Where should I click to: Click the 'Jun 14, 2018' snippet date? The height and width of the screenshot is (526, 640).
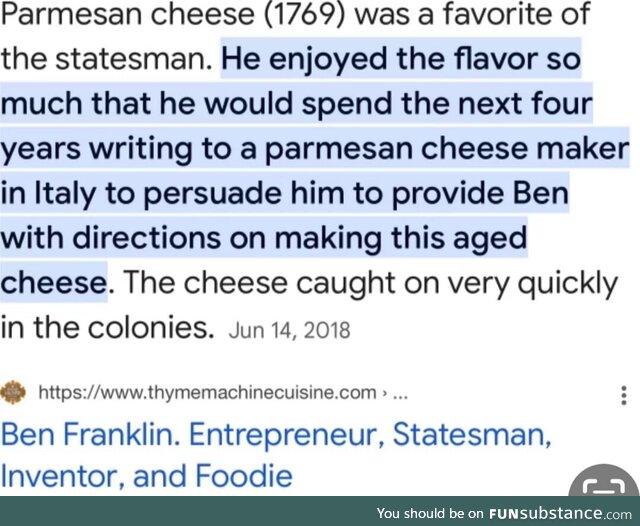coord(289,330)
